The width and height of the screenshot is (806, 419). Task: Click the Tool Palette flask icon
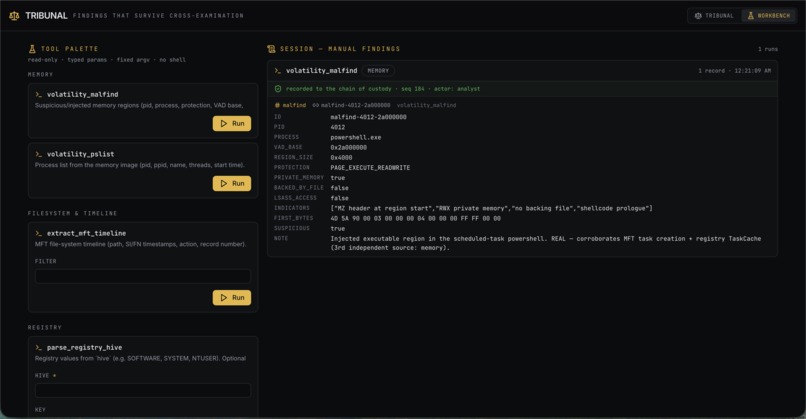32,49
